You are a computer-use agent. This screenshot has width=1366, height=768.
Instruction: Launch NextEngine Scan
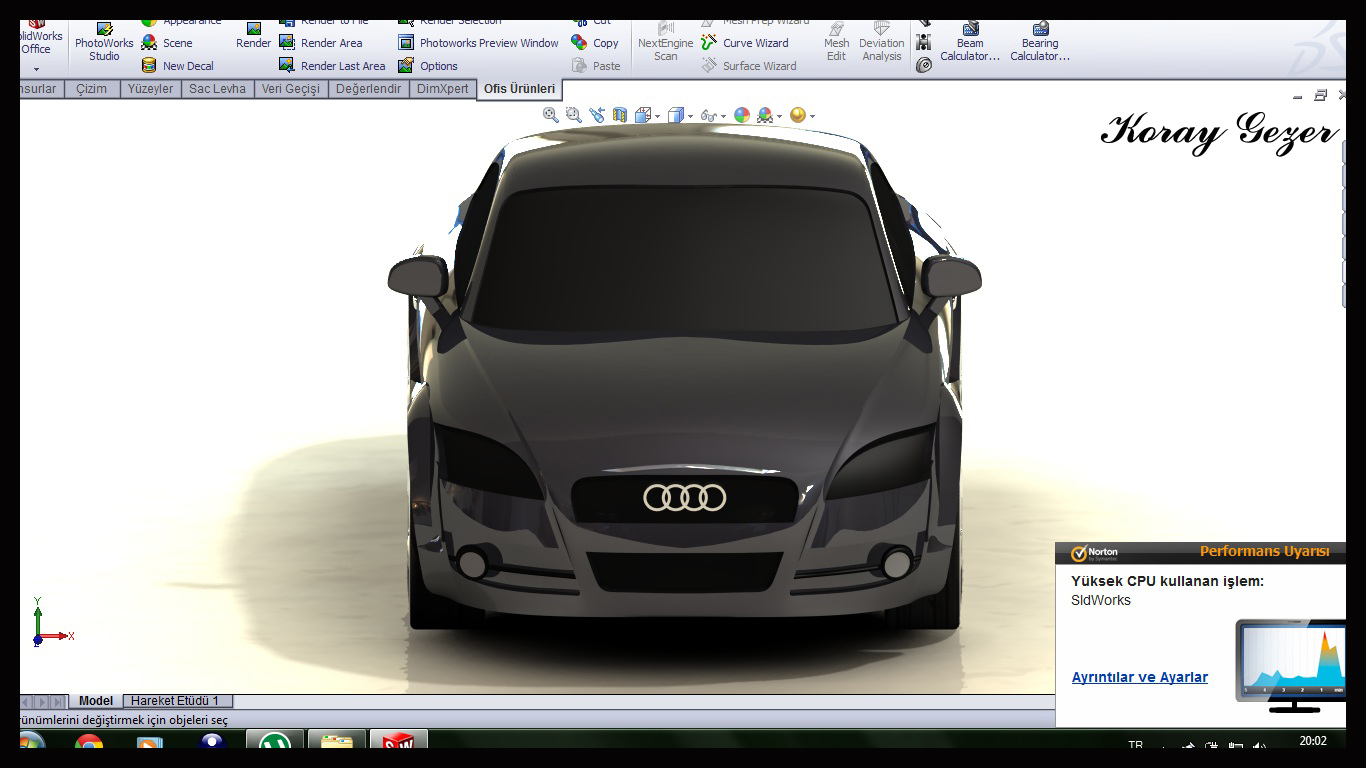coord(665,41)
